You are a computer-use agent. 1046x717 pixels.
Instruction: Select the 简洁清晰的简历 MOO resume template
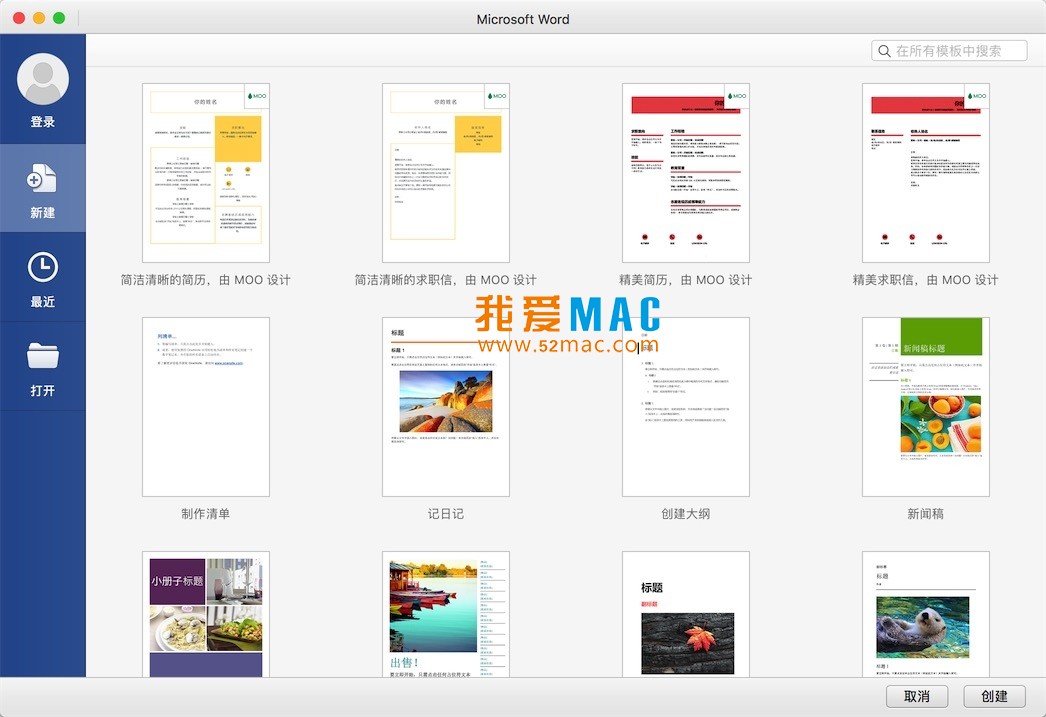coord(205,173)
